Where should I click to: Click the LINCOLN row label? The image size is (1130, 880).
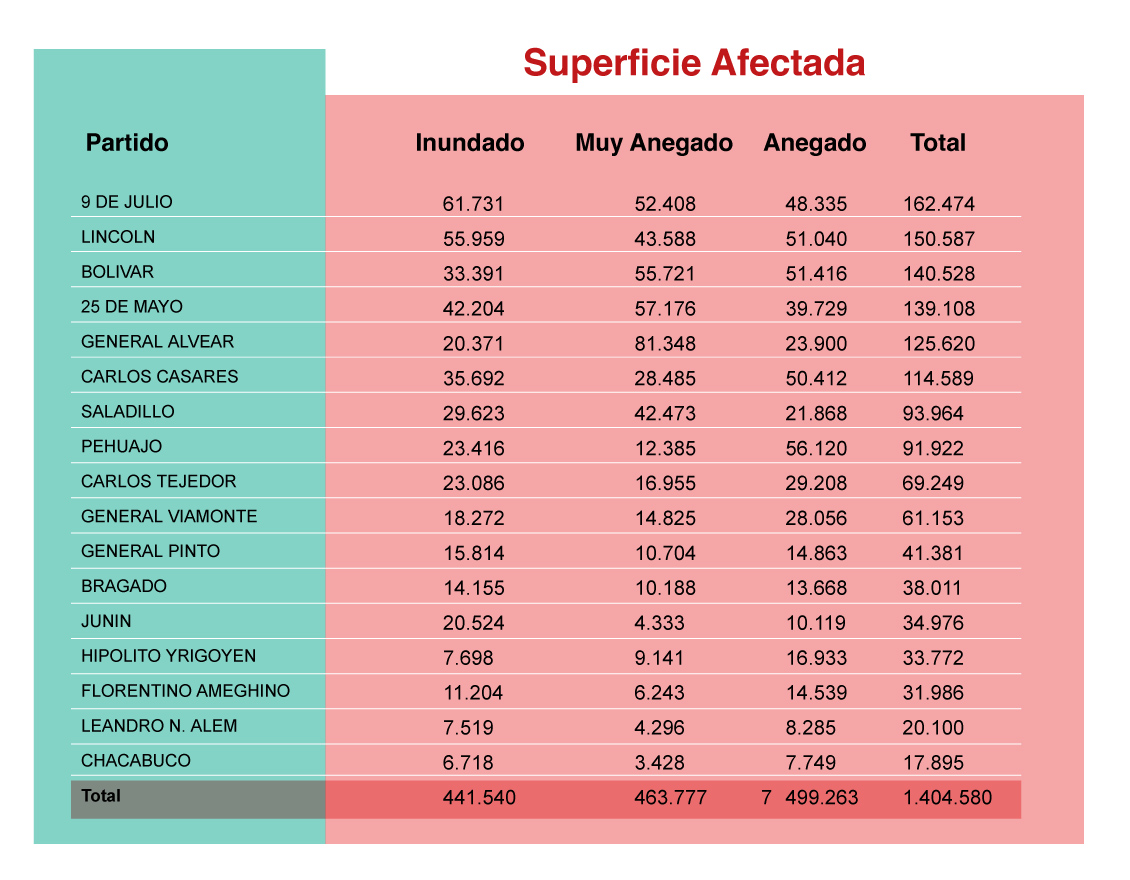(117, 237)
